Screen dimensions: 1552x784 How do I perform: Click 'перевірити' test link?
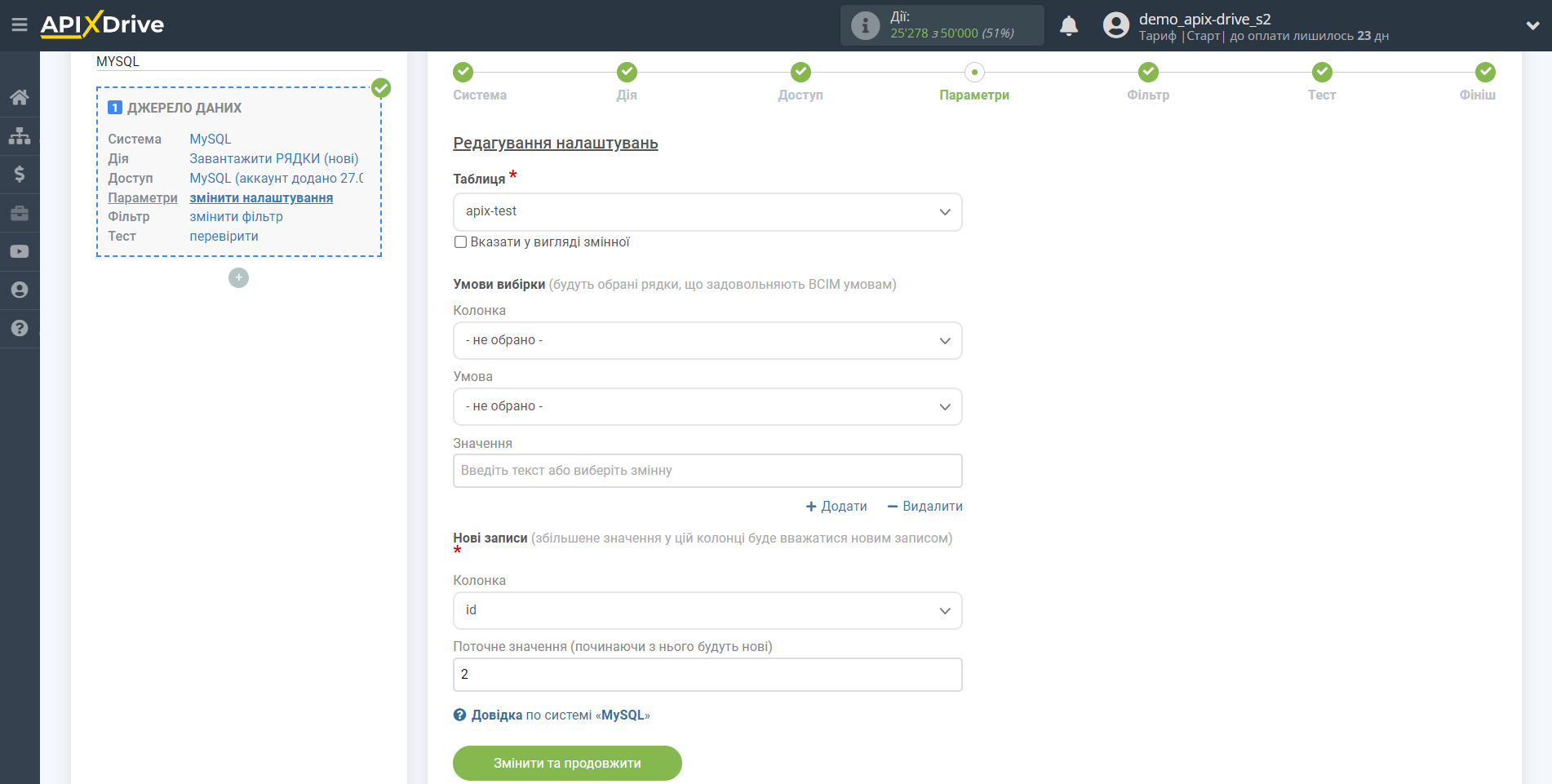(224, 237)
